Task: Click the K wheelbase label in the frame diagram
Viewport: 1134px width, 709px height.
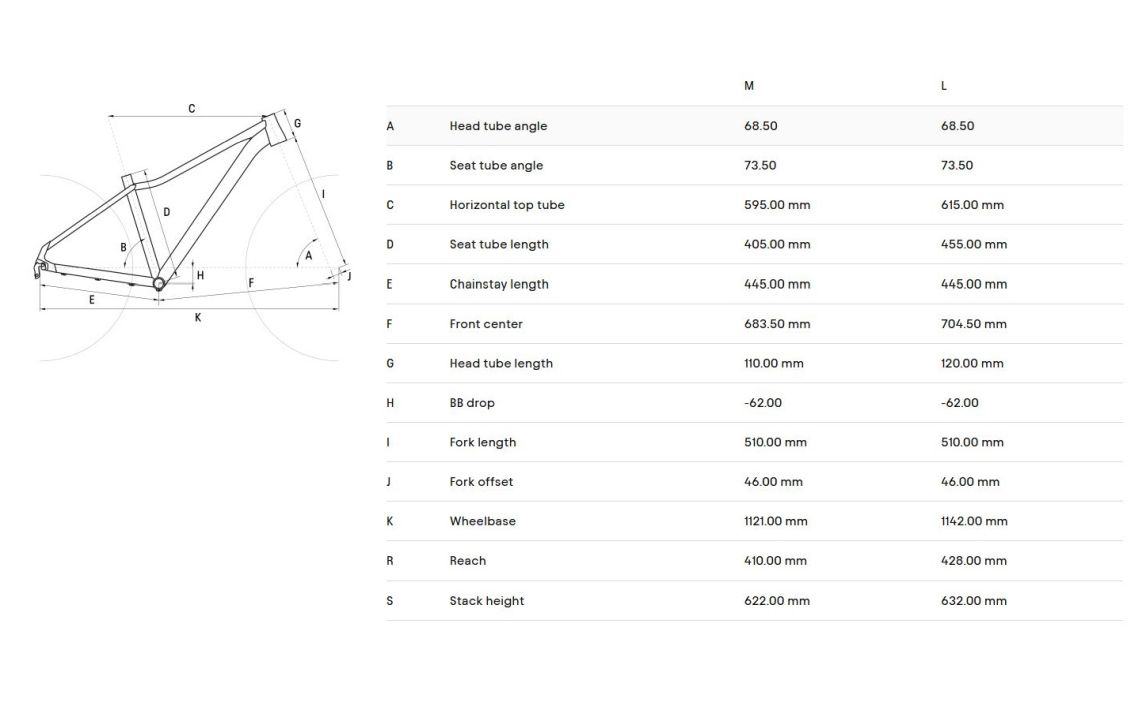Action: (198, 317)
